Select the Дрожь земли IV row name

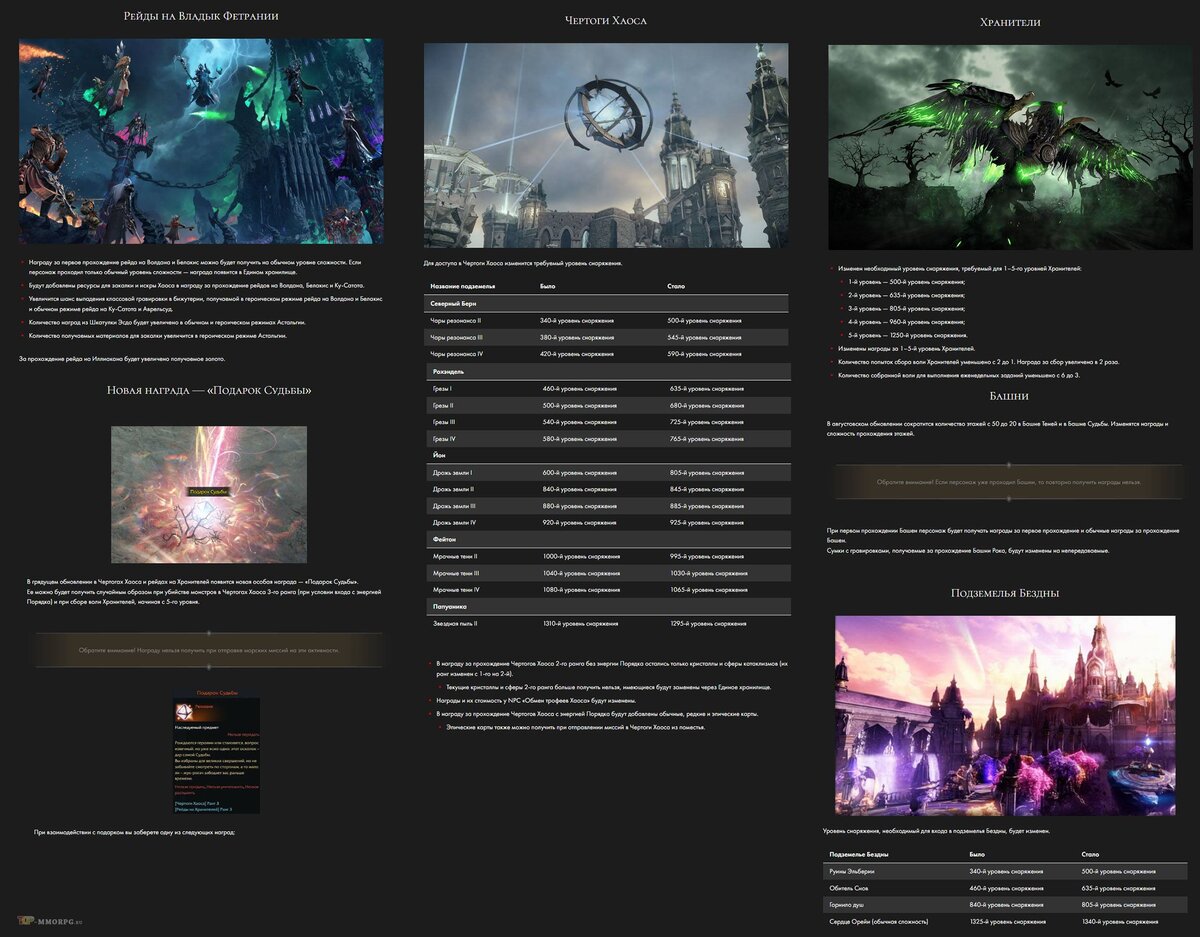pyautogui.click(x=455, y=522)
